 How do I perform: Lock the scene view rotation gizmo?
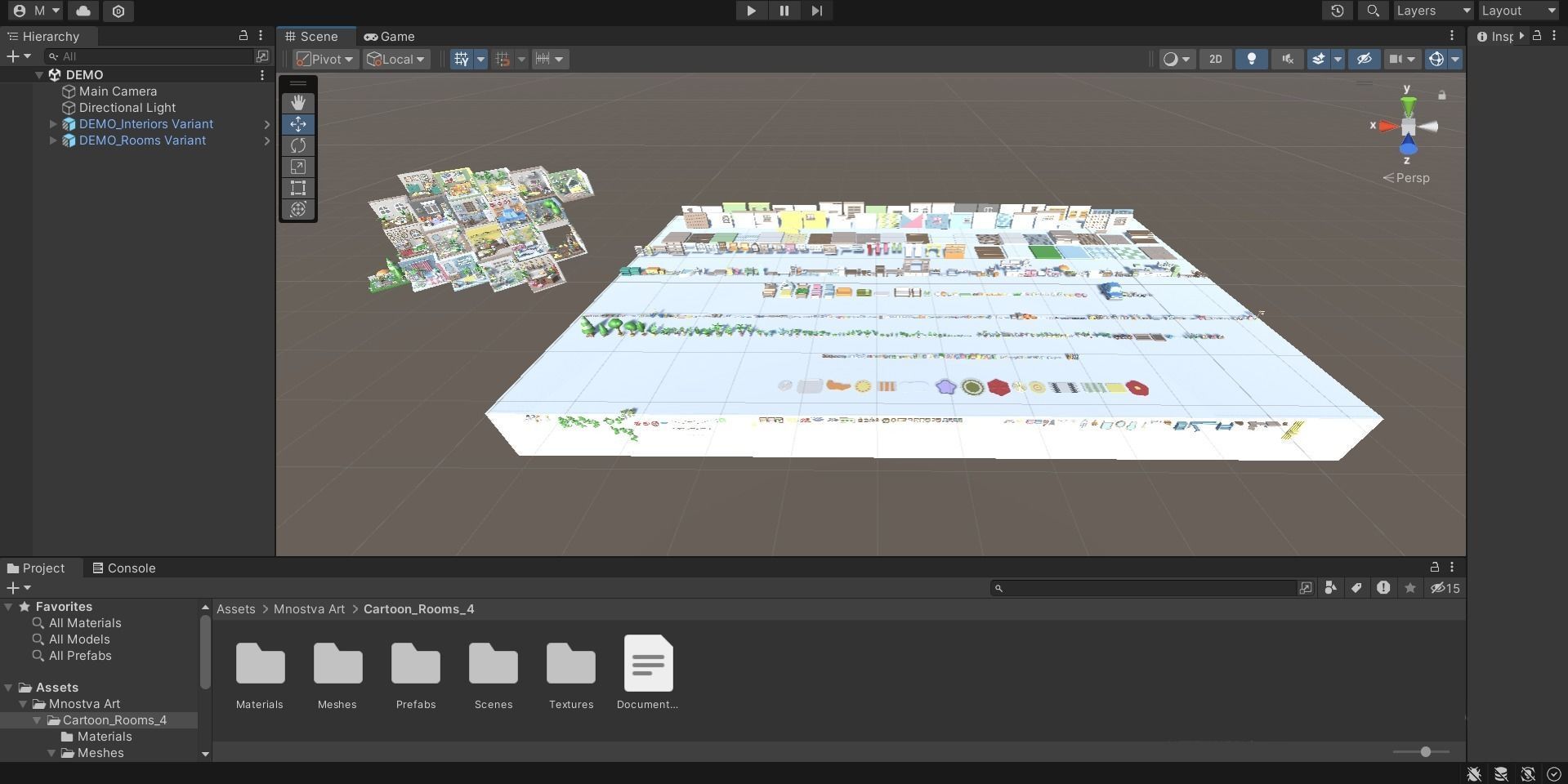[x=1442, y=96]
